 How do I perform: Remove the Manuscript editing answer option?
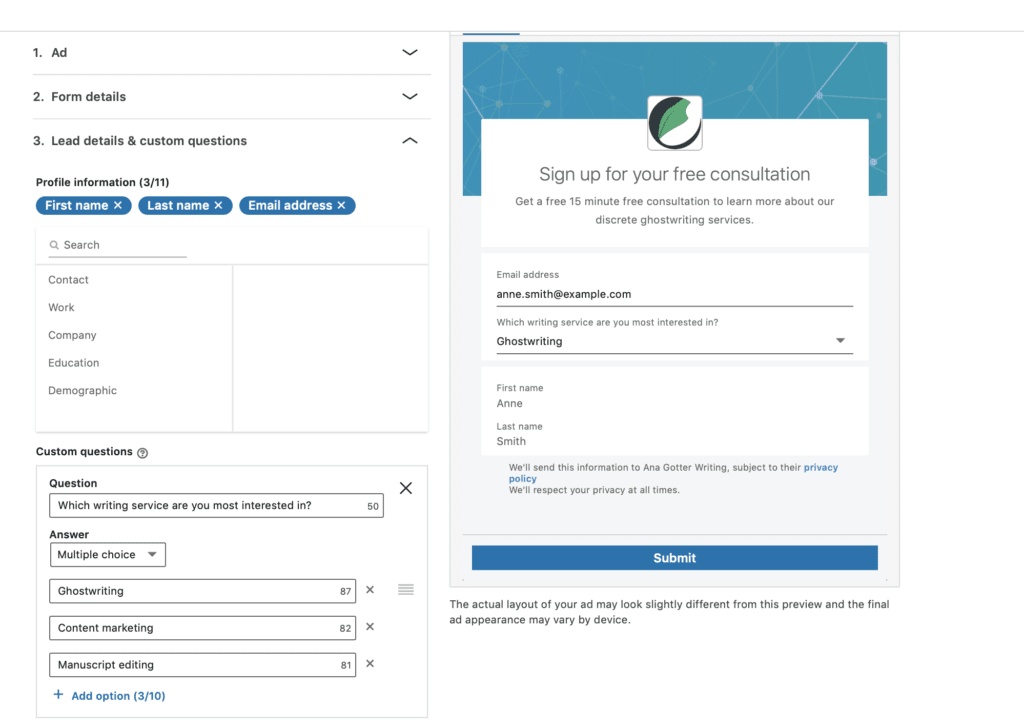click(x=370, y=664)
